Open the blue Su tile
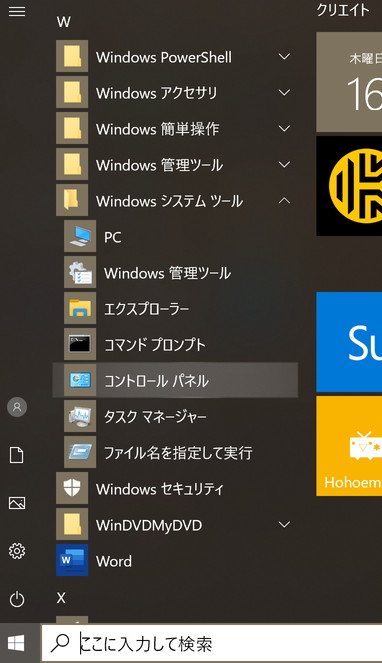 [349, 342]
